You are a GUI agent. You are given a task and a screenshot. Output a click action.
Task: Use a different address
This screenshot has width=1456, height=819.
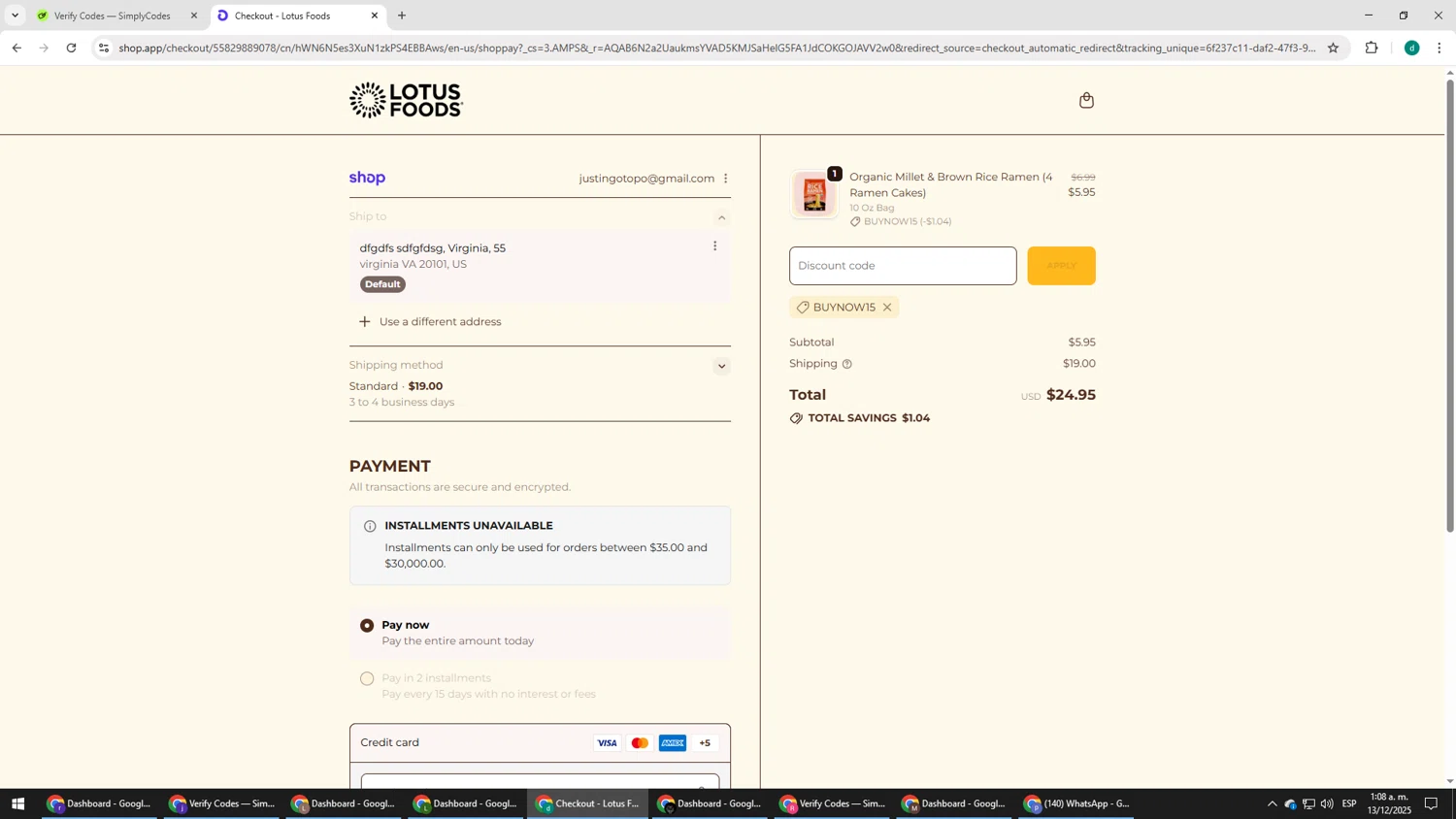coord(430,322)
